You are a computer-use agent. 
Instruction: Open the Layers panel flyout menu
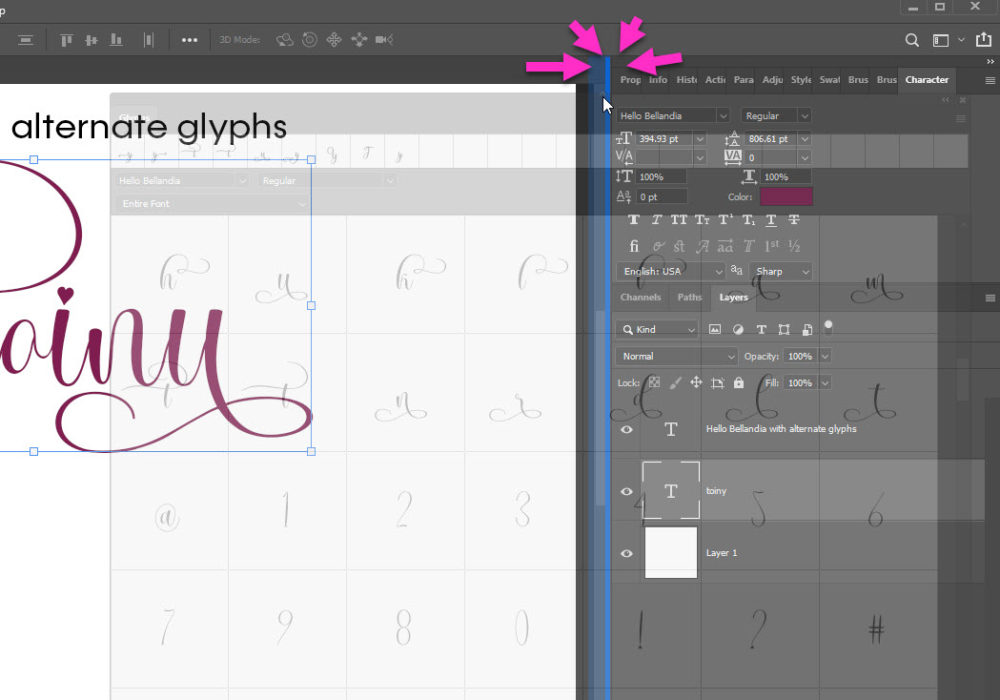990,298
